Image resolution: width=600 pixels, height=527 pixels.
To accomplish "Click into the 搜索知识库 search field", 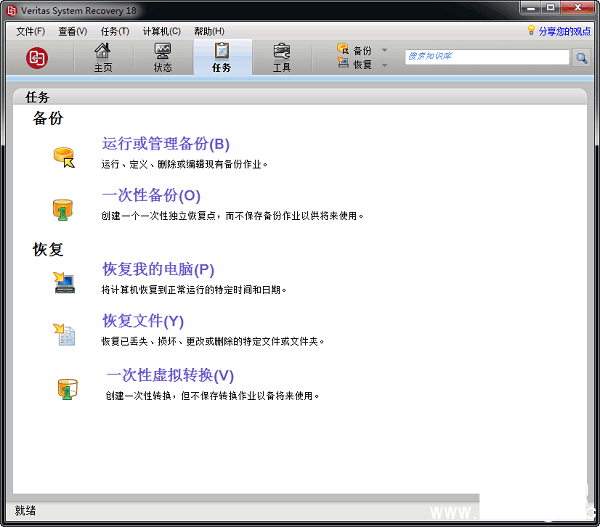I will coord(486,57).
